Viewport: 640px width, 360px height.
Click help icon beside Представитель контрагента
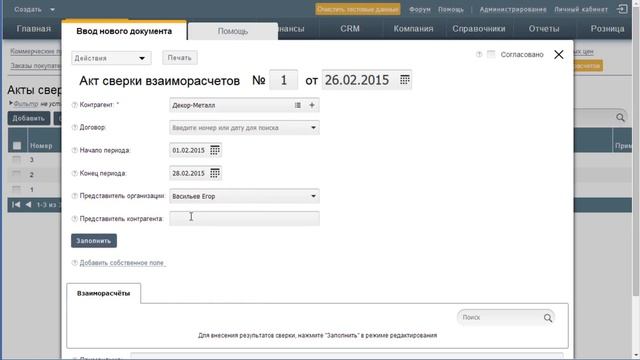coord(75,219)
